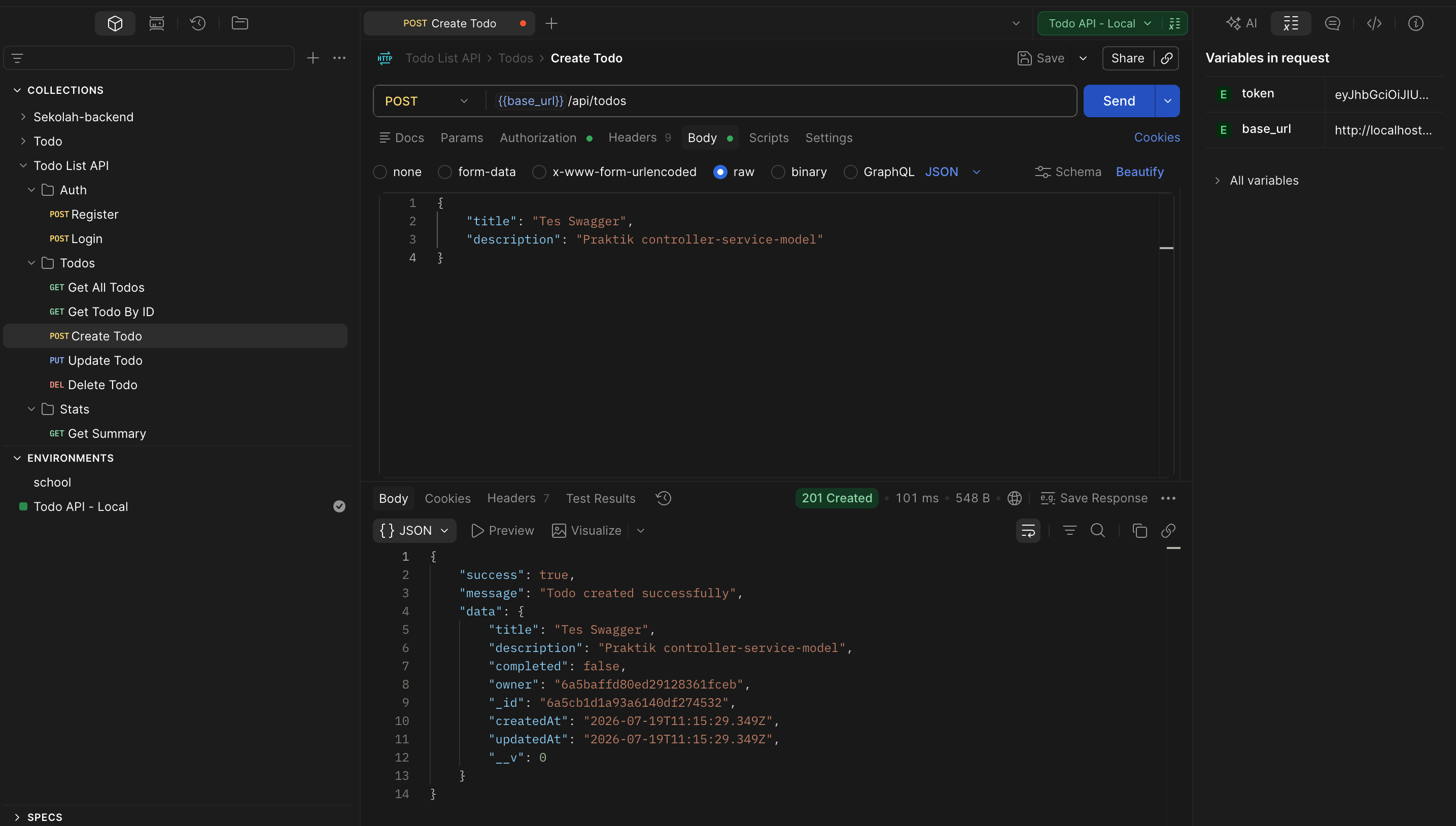1456x826 pixels.
Task: Select the binary radio button
Action: [x=778, y=172]
